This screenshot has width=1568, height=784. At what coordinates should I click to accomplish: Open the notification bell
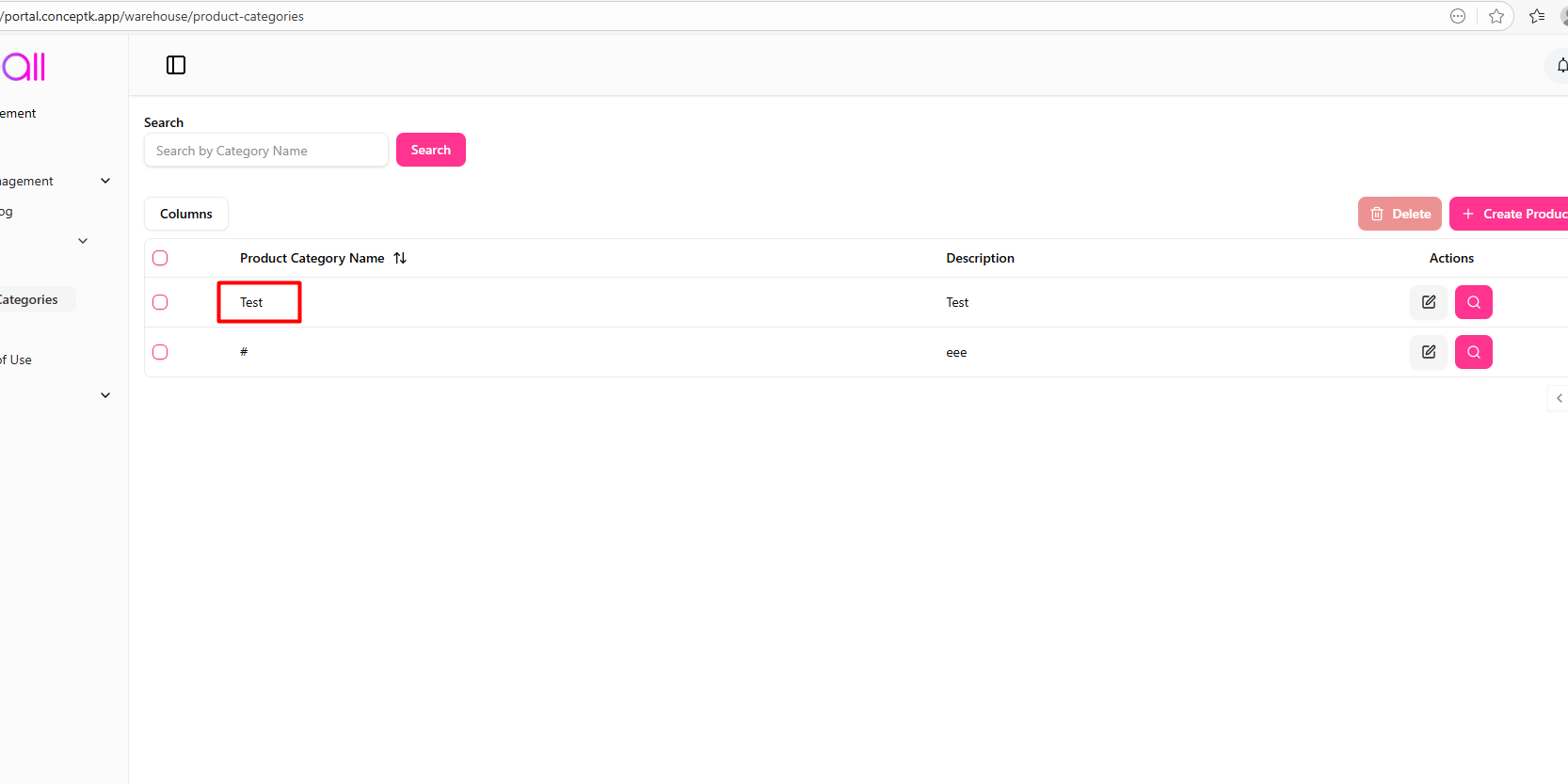click(1560, 65)
